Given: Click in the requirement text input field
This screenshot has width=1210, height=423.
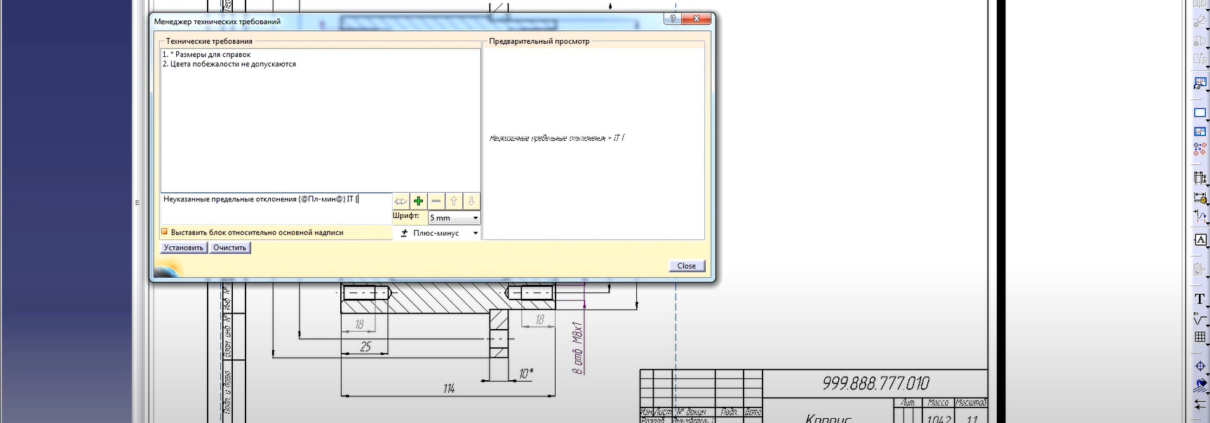Looking at the screenshot, I should click(x=270, y=199).
